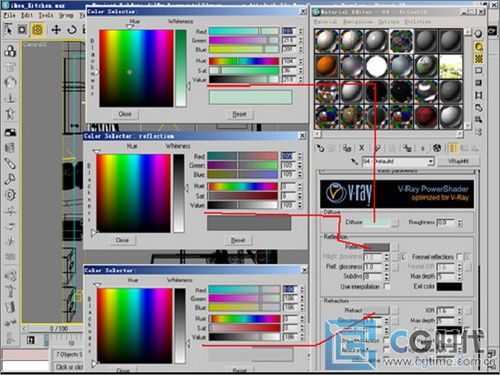The height and width of the screenshot is (375, 500).
Task: Click the Roughness value field
Action: 446,223
